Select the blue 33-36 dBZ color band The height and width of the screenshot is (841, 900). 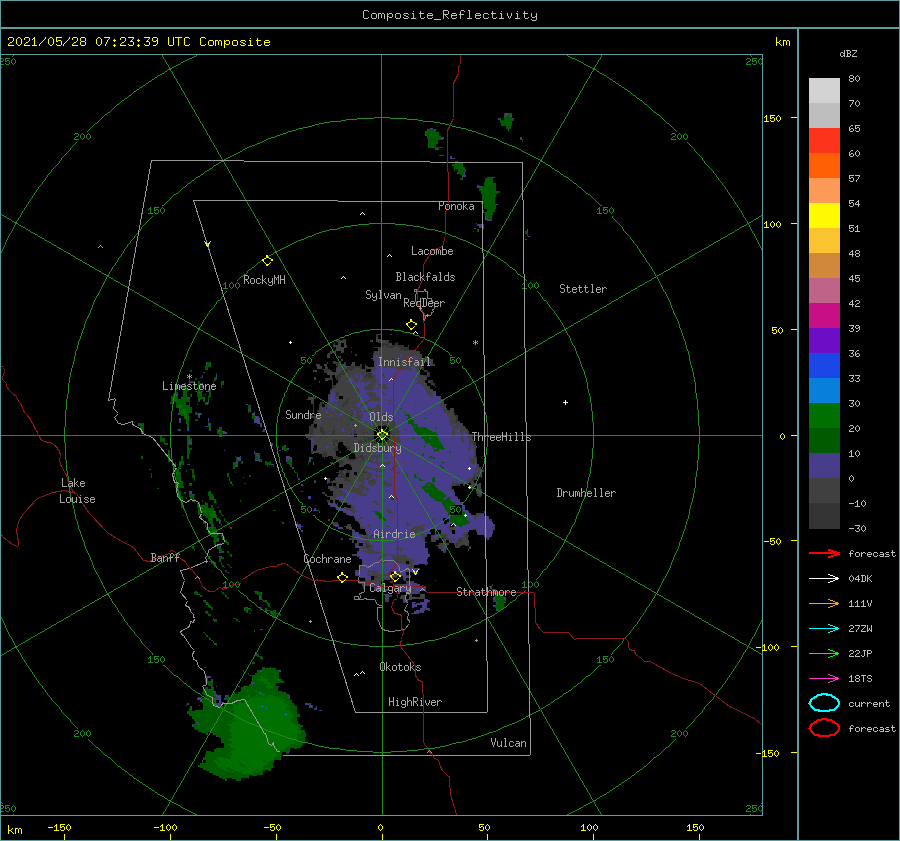(824, 366)
